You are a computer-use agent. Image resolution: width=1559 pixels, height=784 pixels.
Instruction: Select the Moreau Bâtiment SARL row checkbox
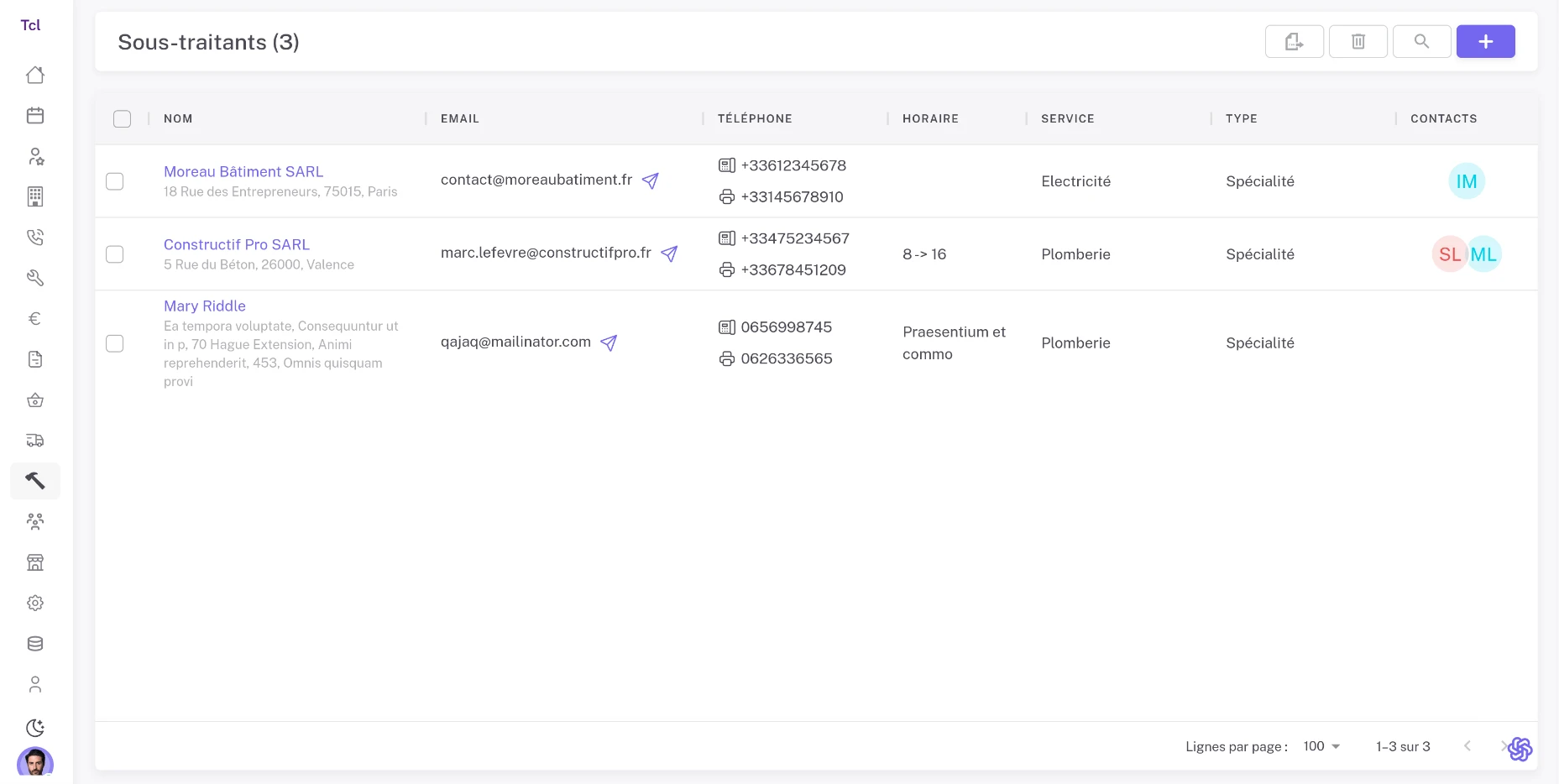(x=115, y=181)
